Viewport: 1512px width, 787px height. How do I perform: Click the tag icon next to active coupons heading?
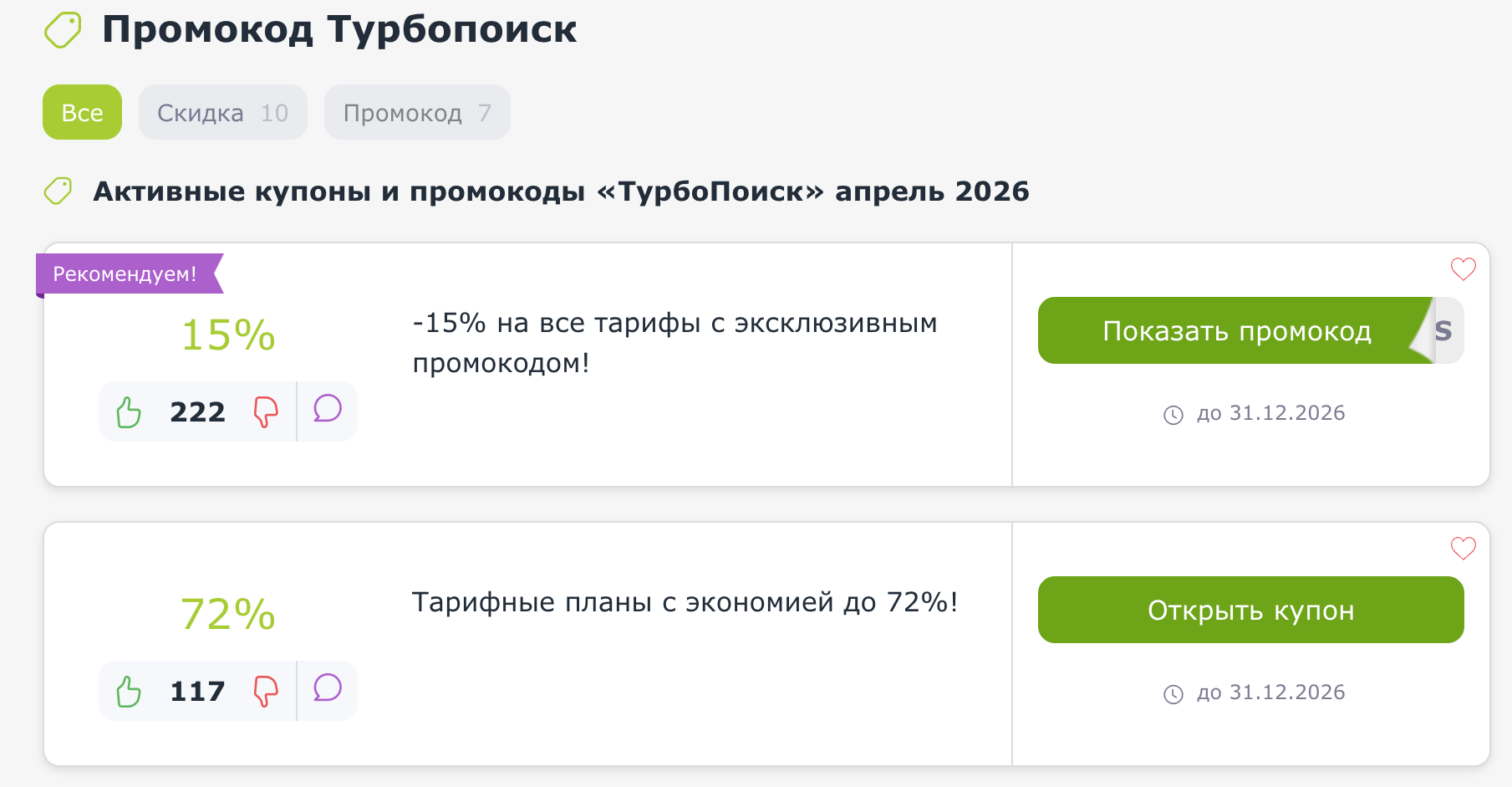[58, 191]
